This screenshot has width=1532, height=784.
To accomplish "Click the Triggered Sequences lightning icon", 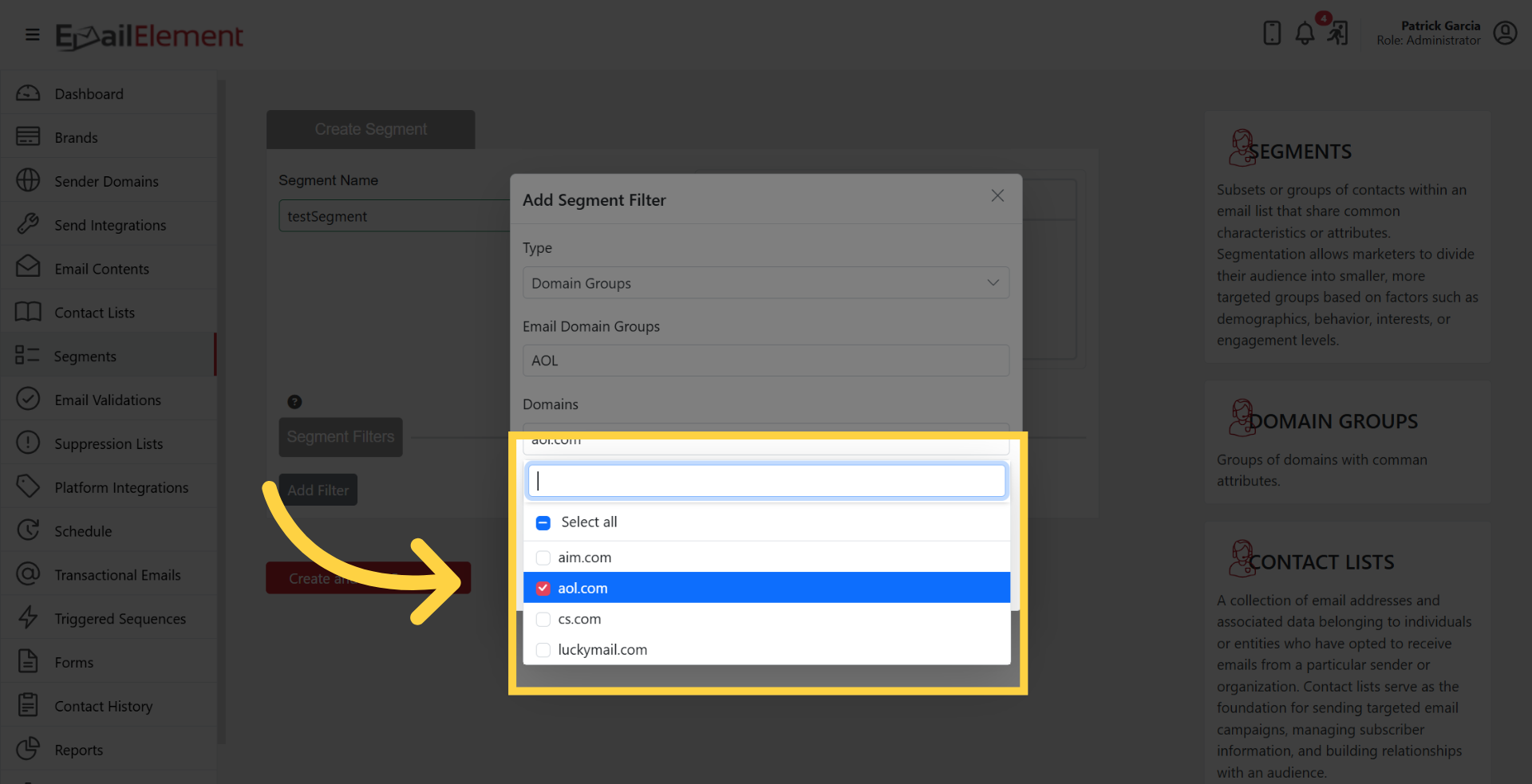I will [28, 617].
